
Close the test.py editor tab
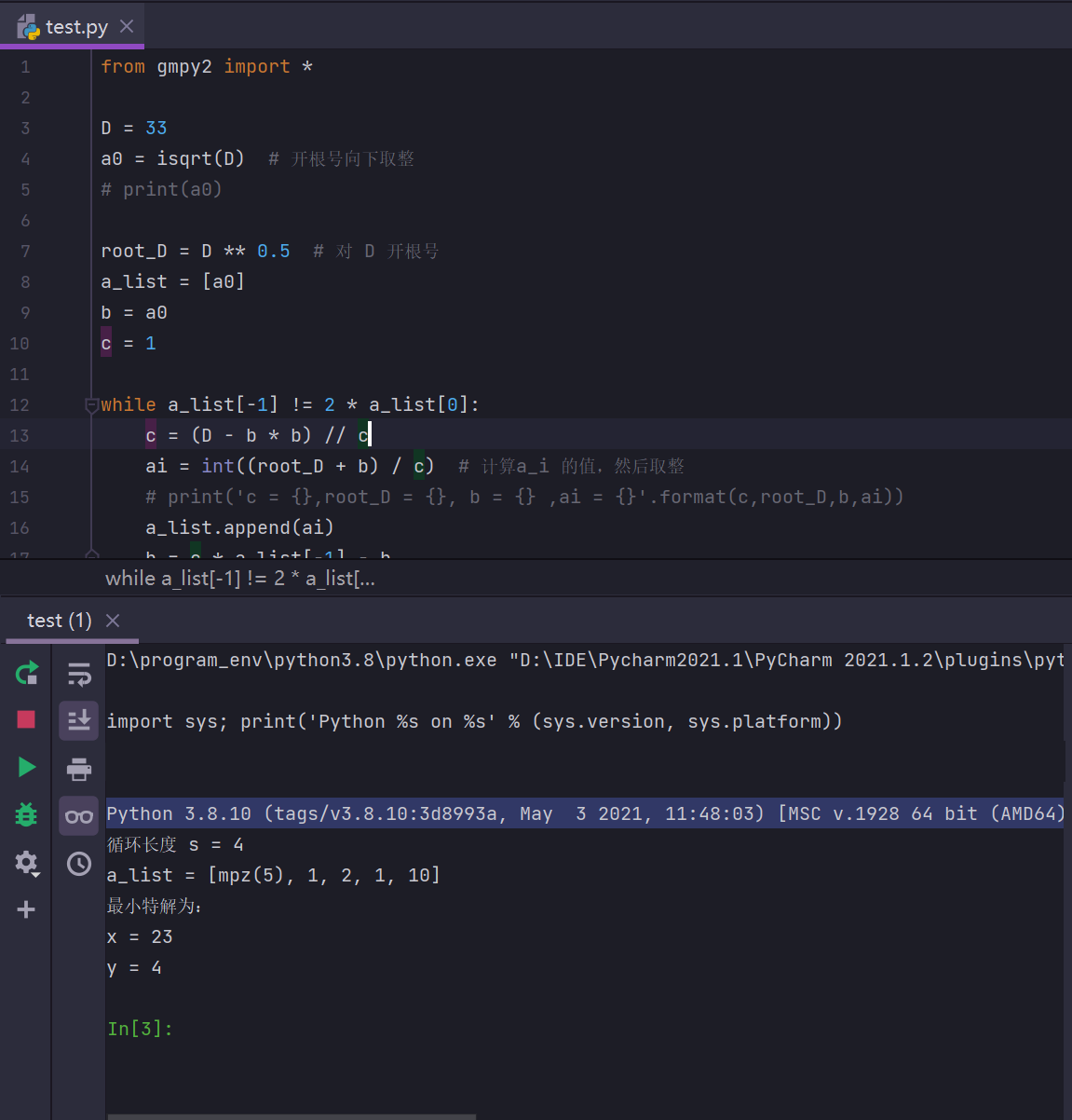[x=127, y=26]
